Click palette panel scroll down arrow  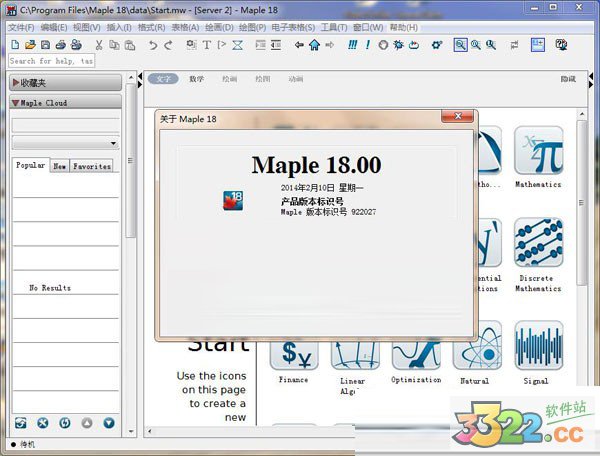pyautogui.click(x=131, y=432)
